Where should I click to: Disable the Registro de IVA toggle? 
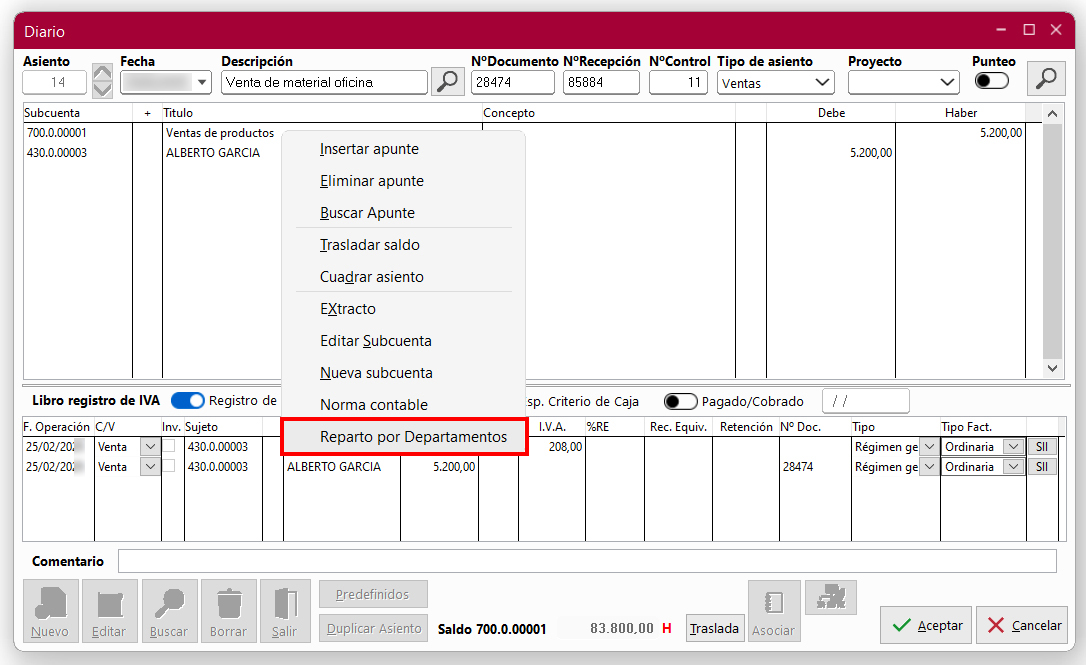pyautogui.click(x=187, y=401)
